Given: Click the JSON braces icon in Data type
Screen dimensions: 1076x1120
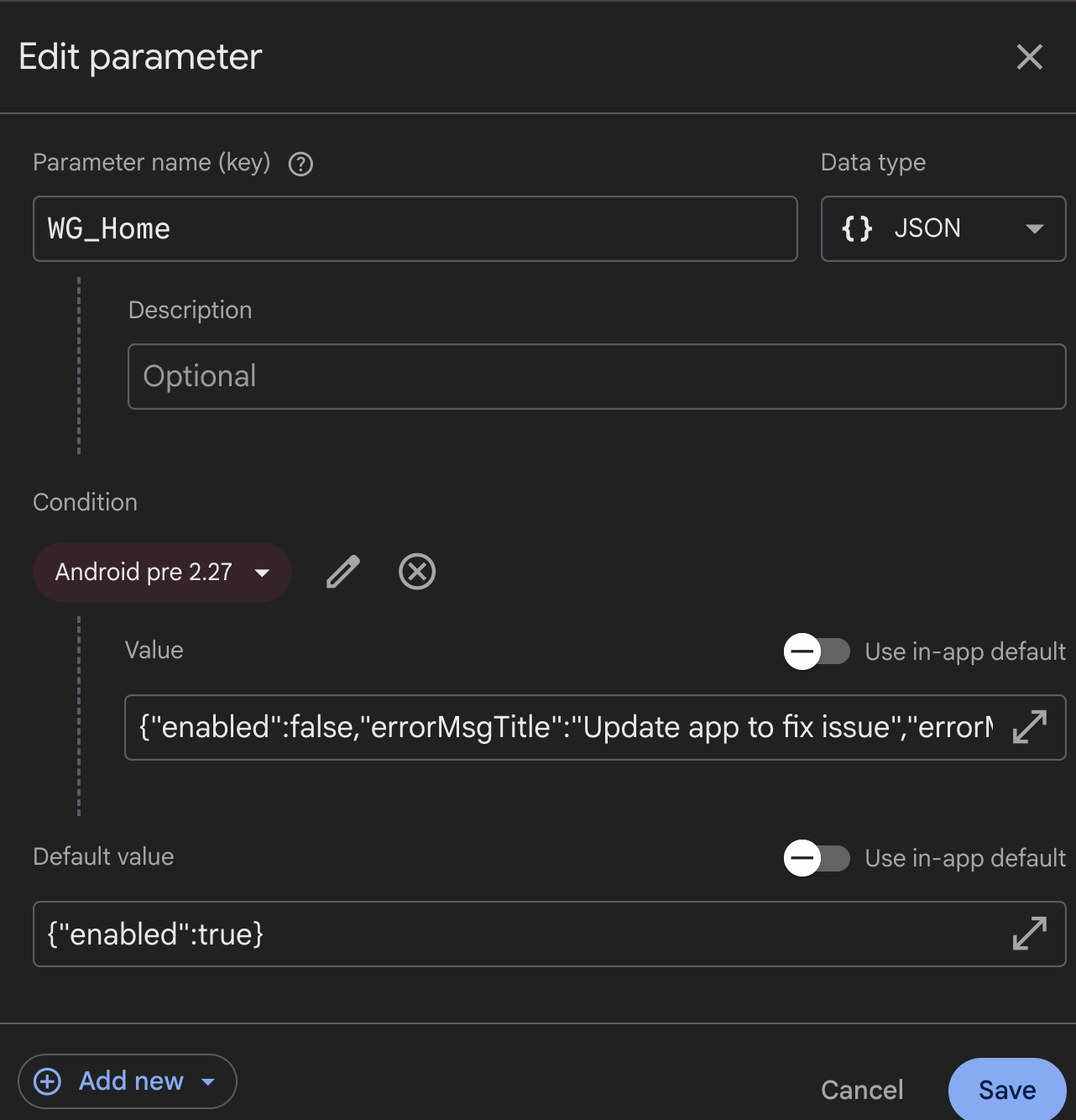Looking at the screenshot, I should (856, 228).
